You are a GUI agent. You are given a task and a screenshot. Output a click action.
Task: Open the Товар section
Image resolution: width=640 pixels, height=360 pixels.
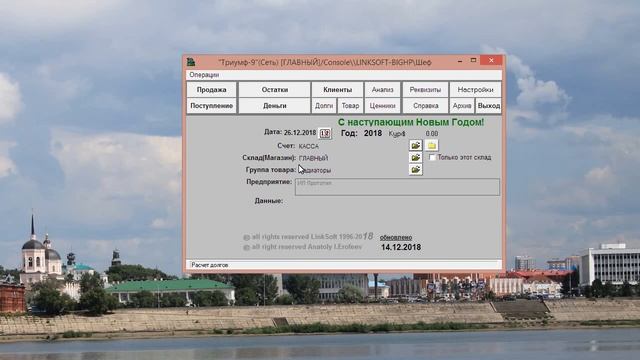(x=350, y=106)
